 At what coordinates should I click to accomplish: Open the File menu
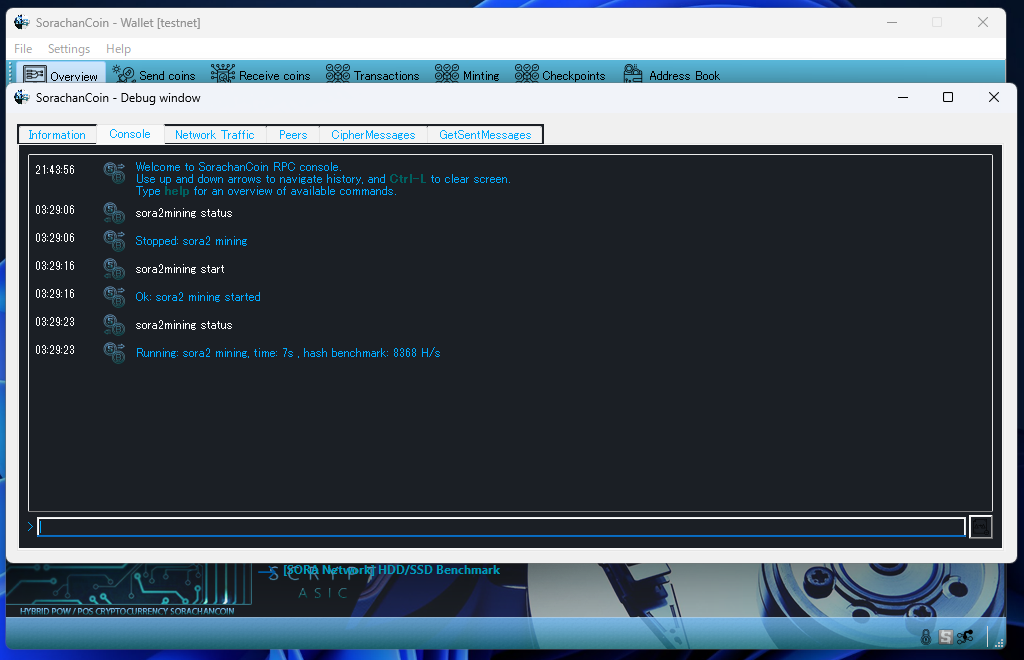[x=23, y=49]
